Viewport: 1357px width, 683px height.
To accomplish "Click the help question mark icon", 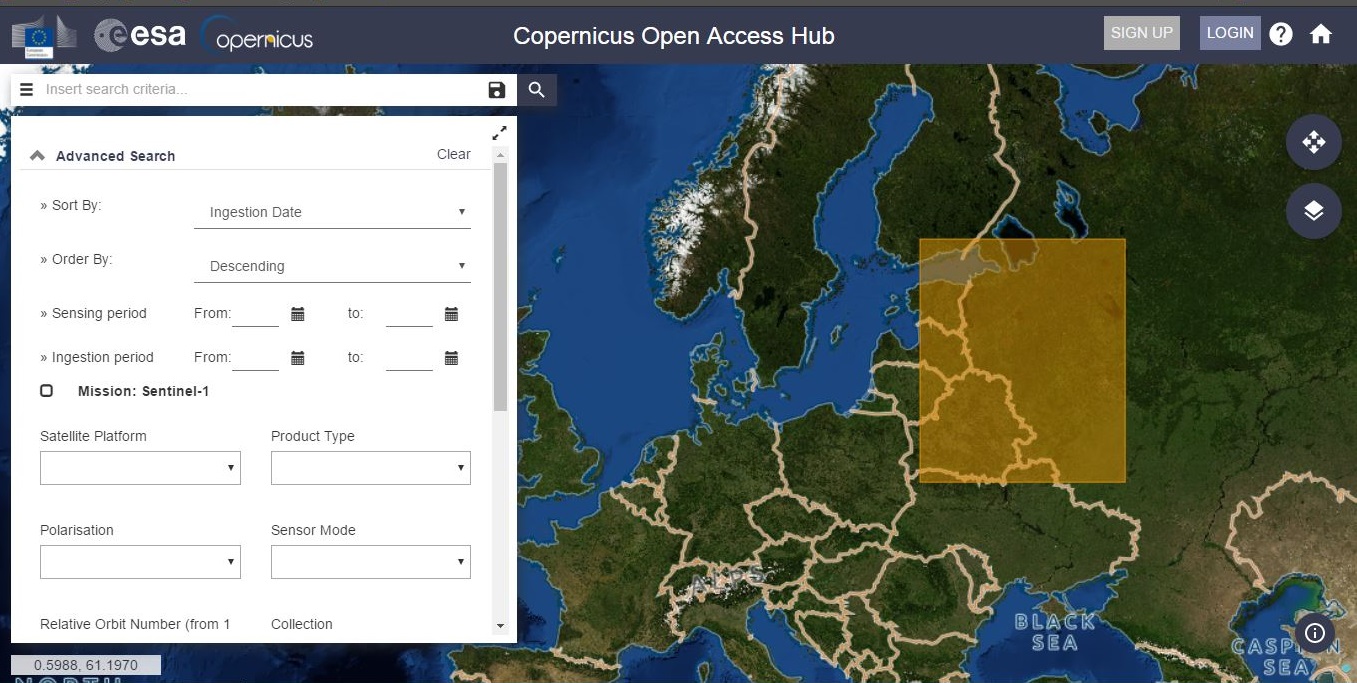I will [1281, 34].
